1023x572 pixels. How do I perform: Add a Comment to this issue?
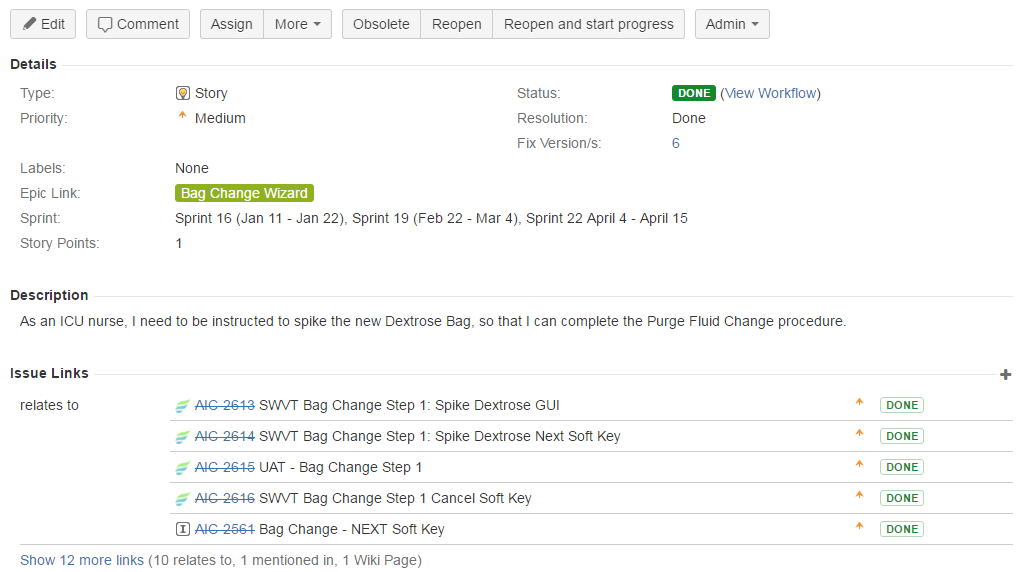[138, 24]
